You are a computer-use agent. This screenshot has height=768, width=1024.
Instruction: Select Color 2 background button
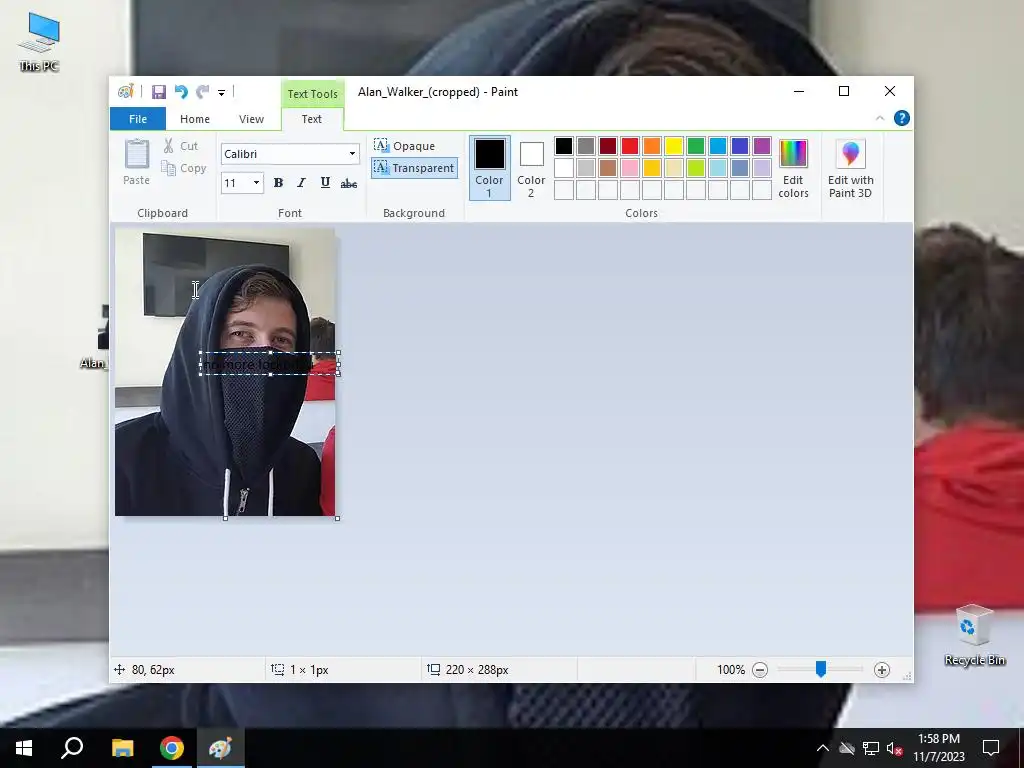coord(531,168)
